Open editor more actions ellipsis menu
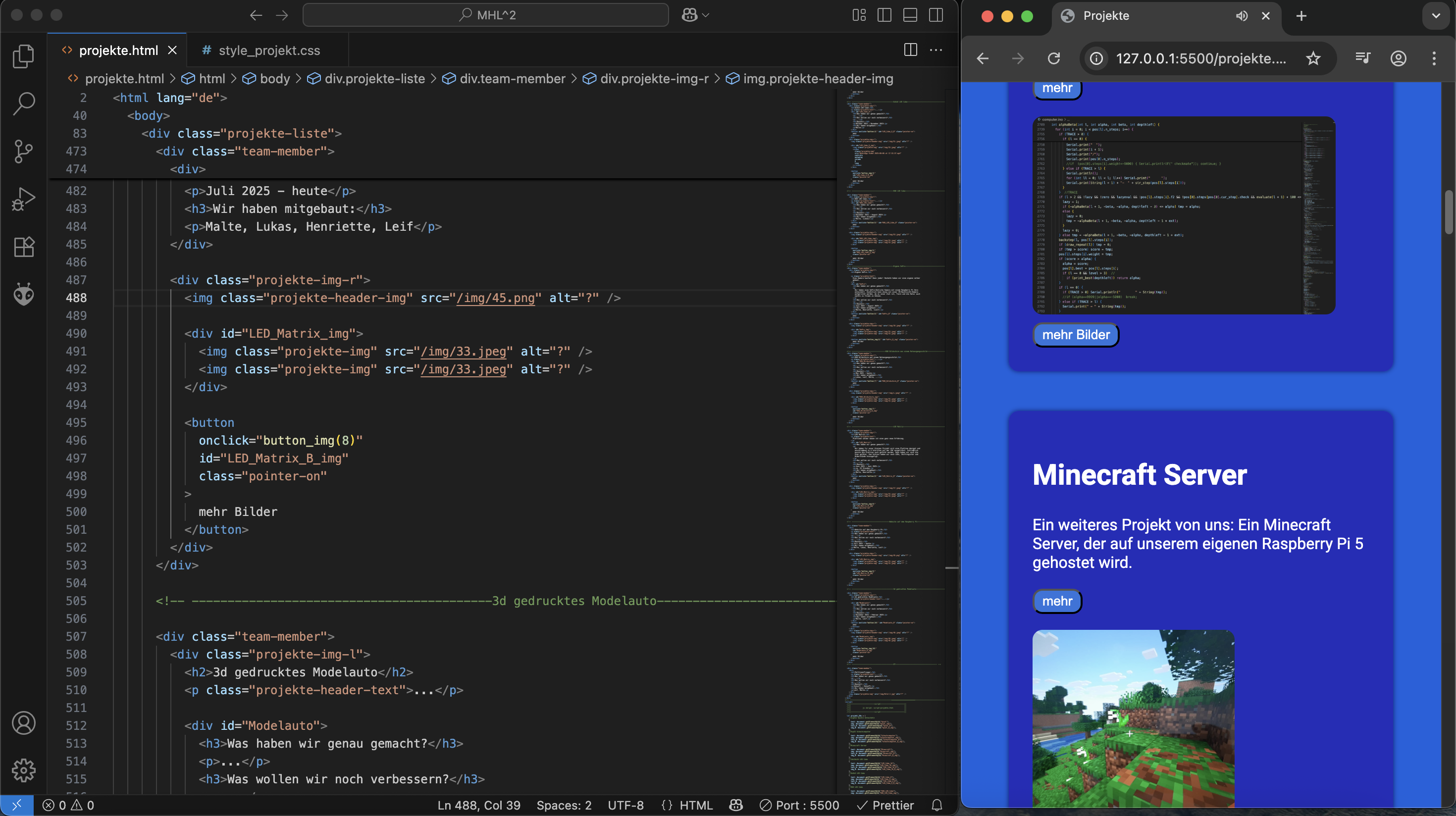Viewport: 1456px width, 816px height. pyautogui.click(x=936, y=50)
